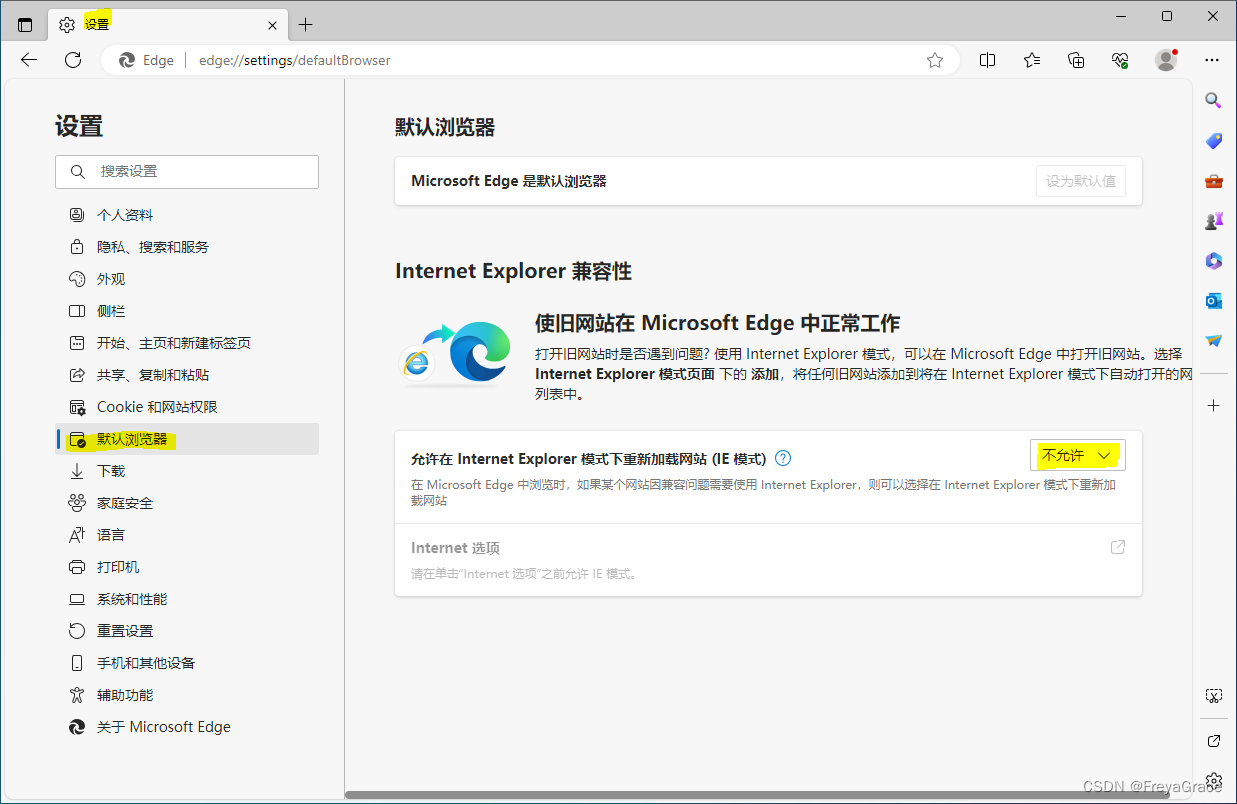
Task: Open the three-dot Settings and more menu
Action: pyautogui.click(x=1212, y=60)
